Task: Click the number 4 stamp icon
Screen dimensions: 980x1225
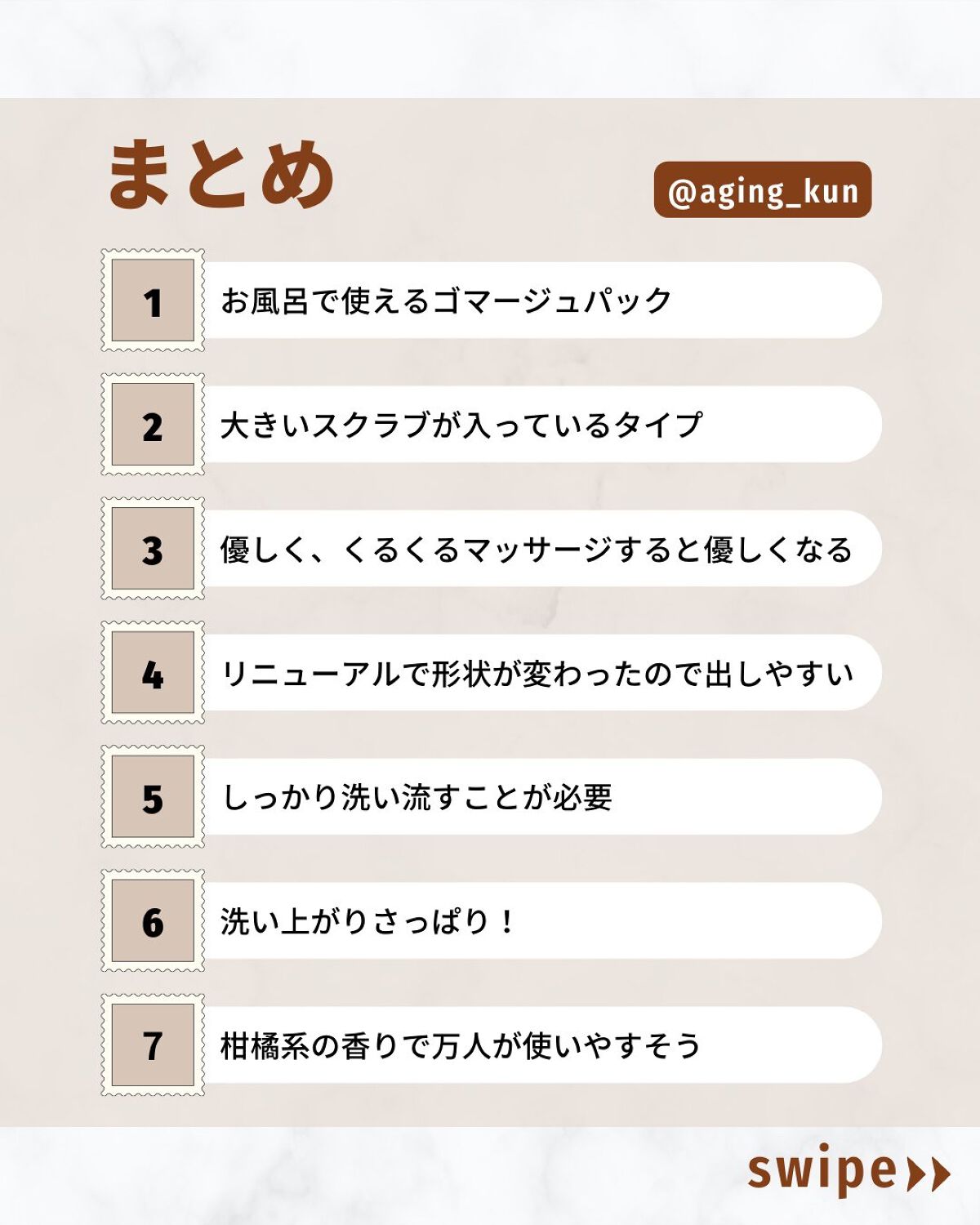Action: pos(153,673)
